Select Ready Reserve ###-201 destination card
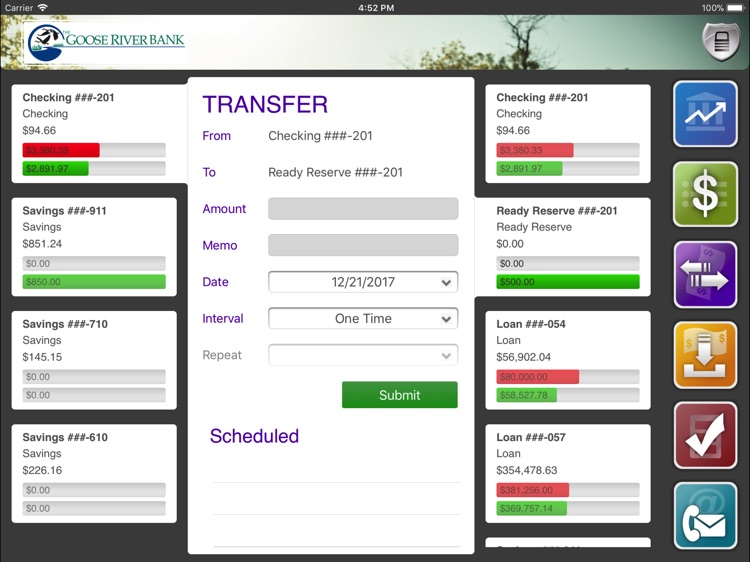The height and width of the screenshot is (562, 750). (x=562, y=247)
